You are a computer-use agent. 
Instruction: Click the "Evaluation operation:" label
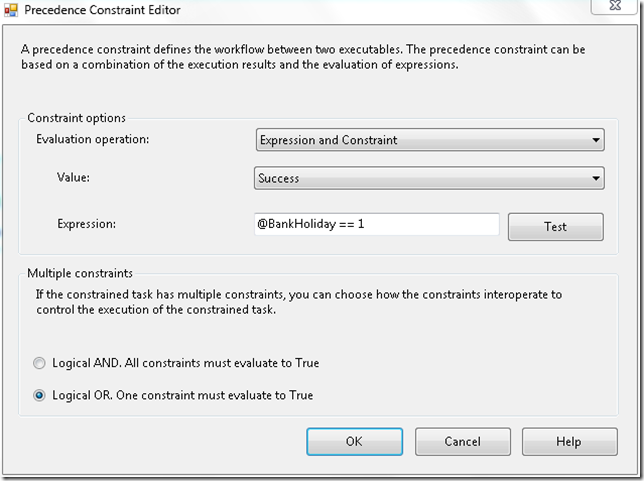[x=92, y=139]
